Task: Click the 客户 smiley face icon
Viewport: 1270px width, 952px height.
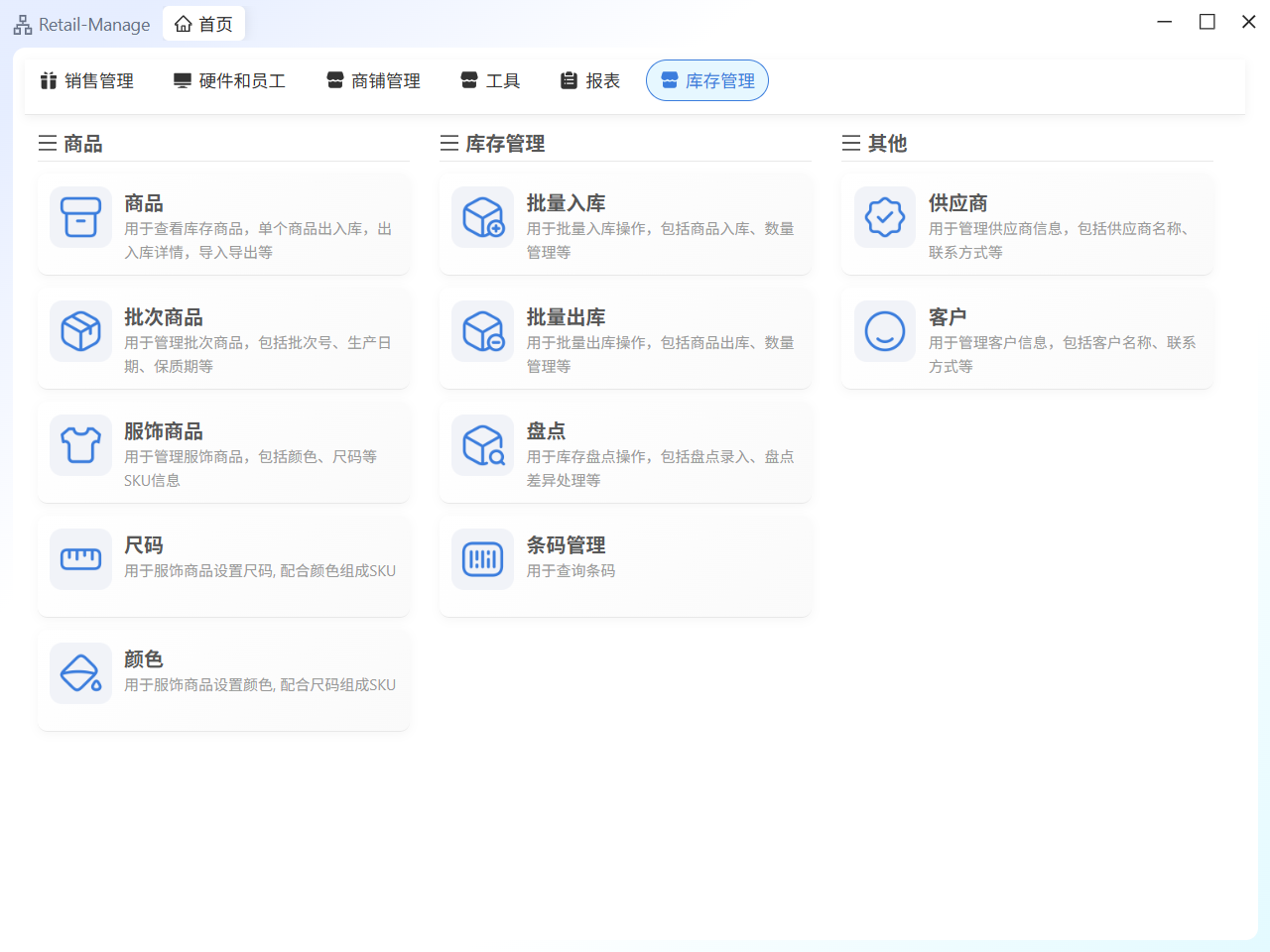Action: (x=885, y=331)
